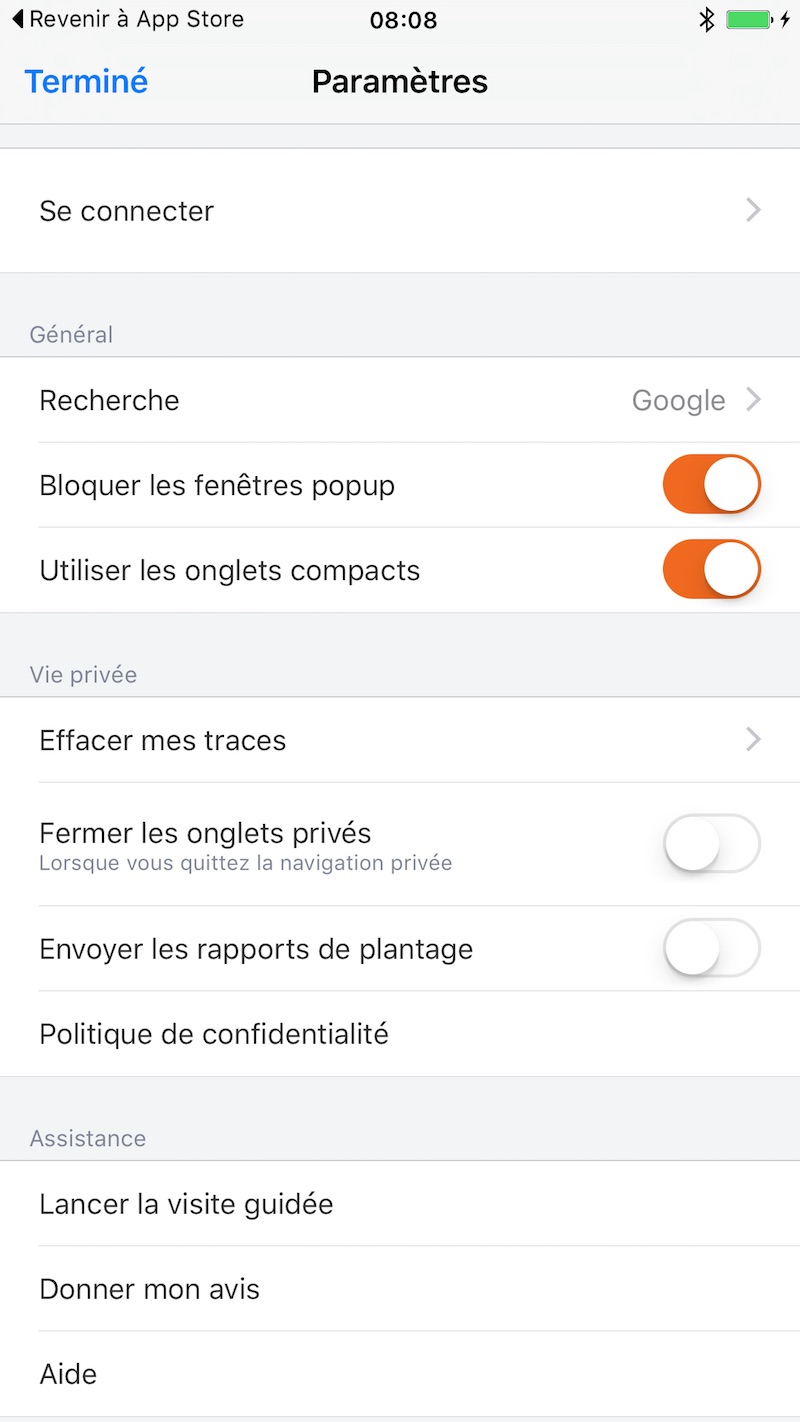The image size is (800, 1422).
Task: Tap the battery icon in status bar
Action: pos(748,19)
